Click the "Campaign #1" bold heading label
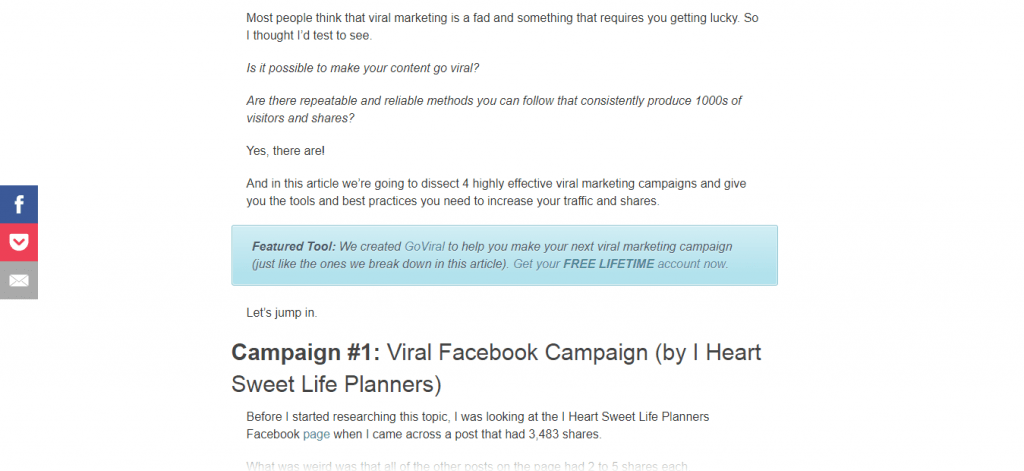1024x471 pixels. [x=304, y=352]
